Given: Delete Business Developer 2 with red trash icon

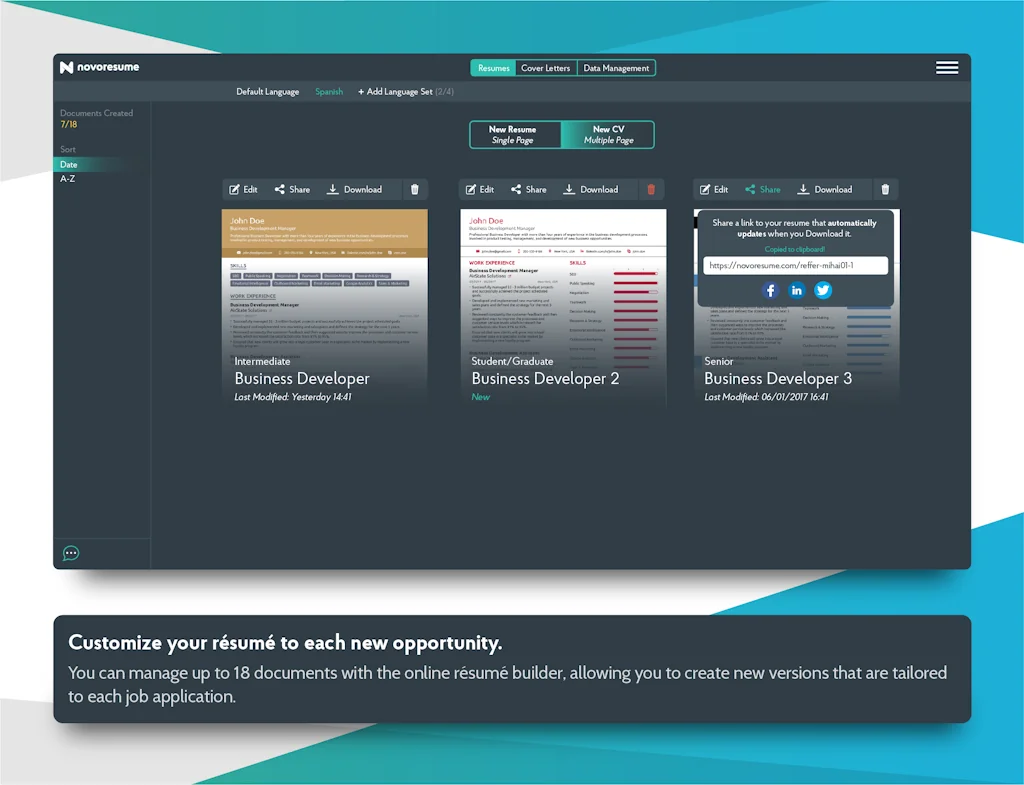Looking at the screenshot, I should pos(651,189).
